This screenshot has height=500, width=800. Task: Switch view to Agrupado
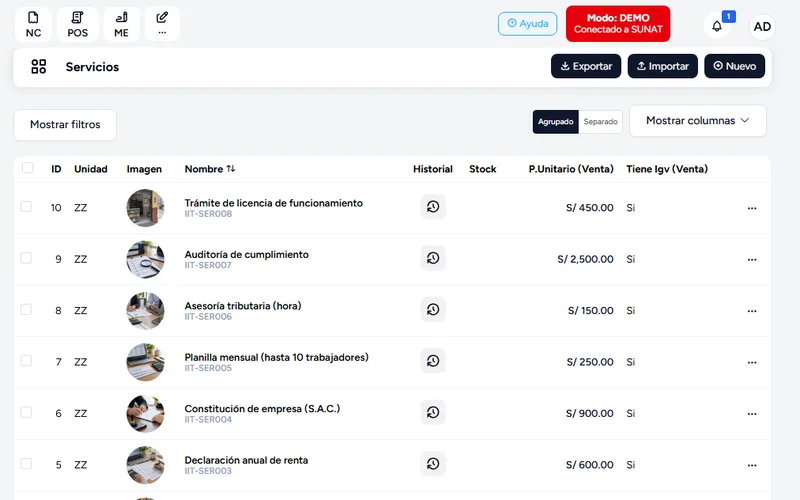point(556,122)
